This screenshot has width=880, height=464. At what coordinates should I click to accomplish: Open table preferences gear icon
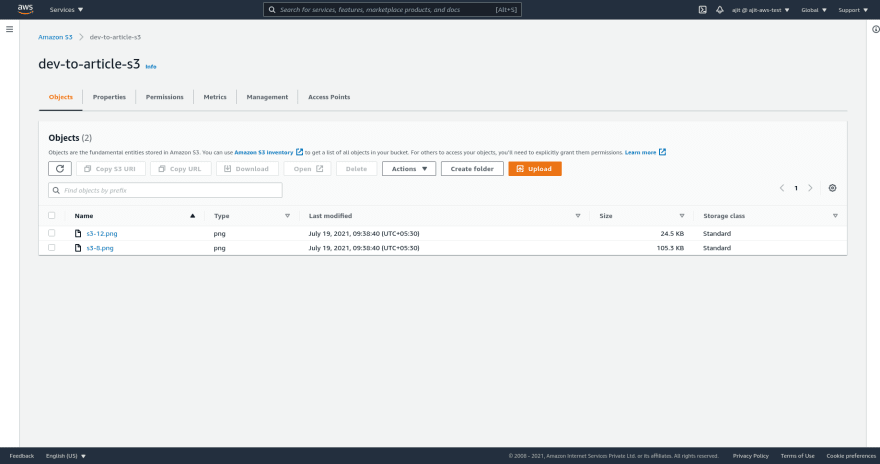(x=832, y=188)
